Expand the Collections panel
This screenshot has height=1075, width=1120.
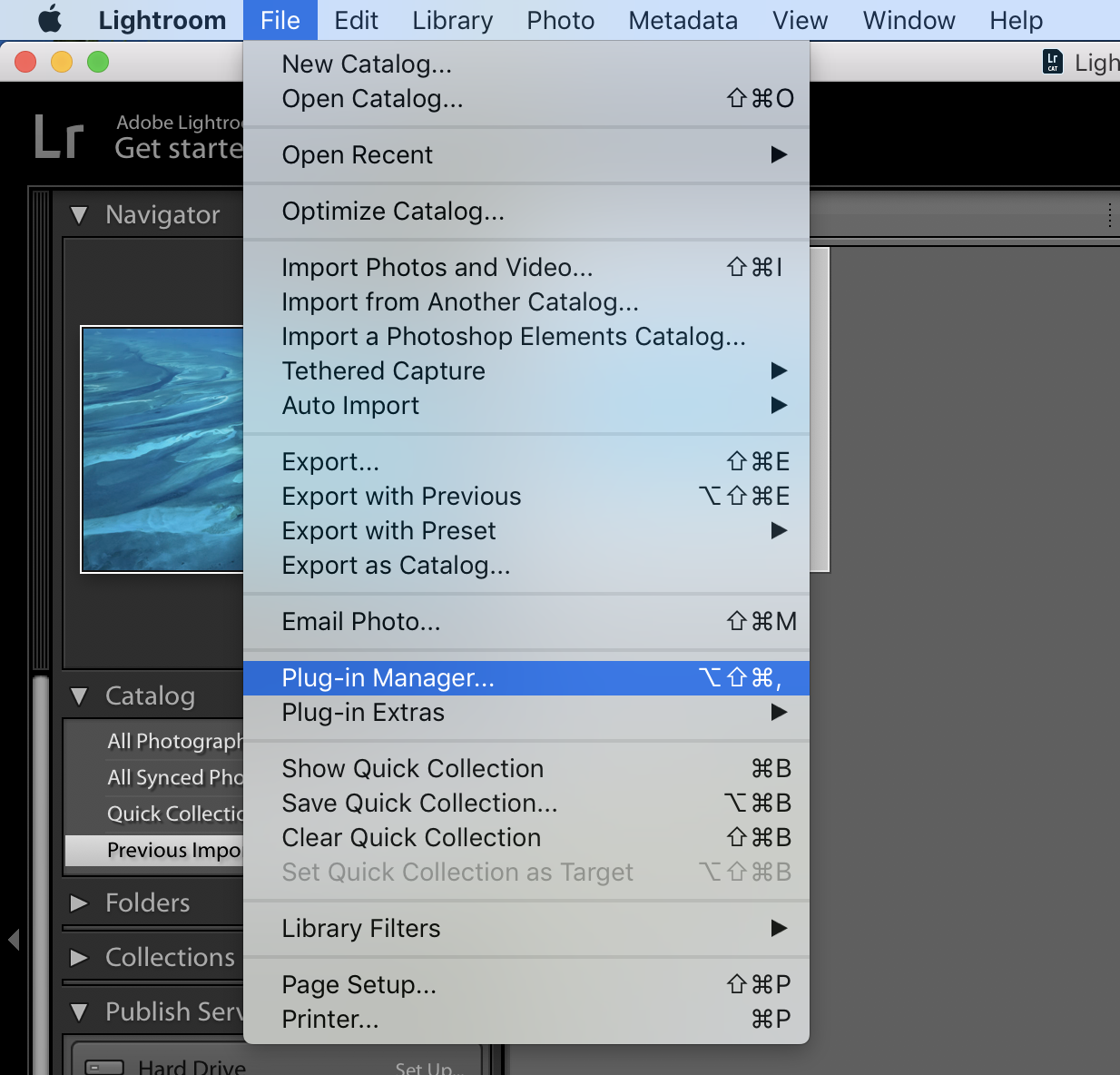pos(80,958)
